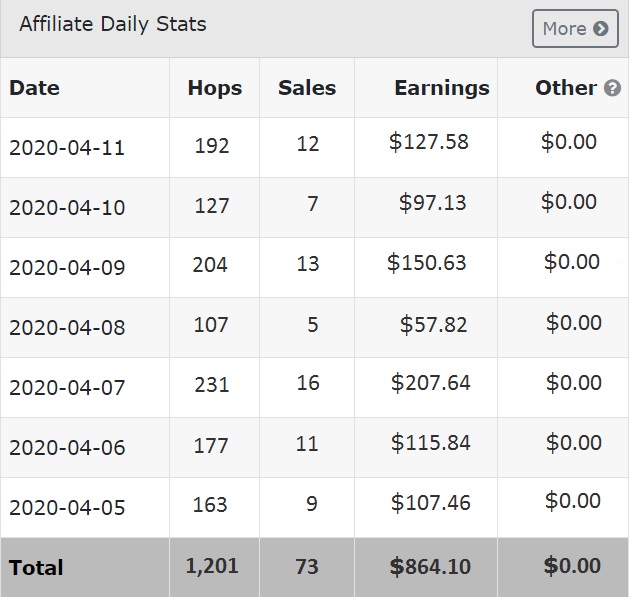Click the 2020-04-11 date row
The width and height of the screenshot is (629, 597).
[314, 147]
